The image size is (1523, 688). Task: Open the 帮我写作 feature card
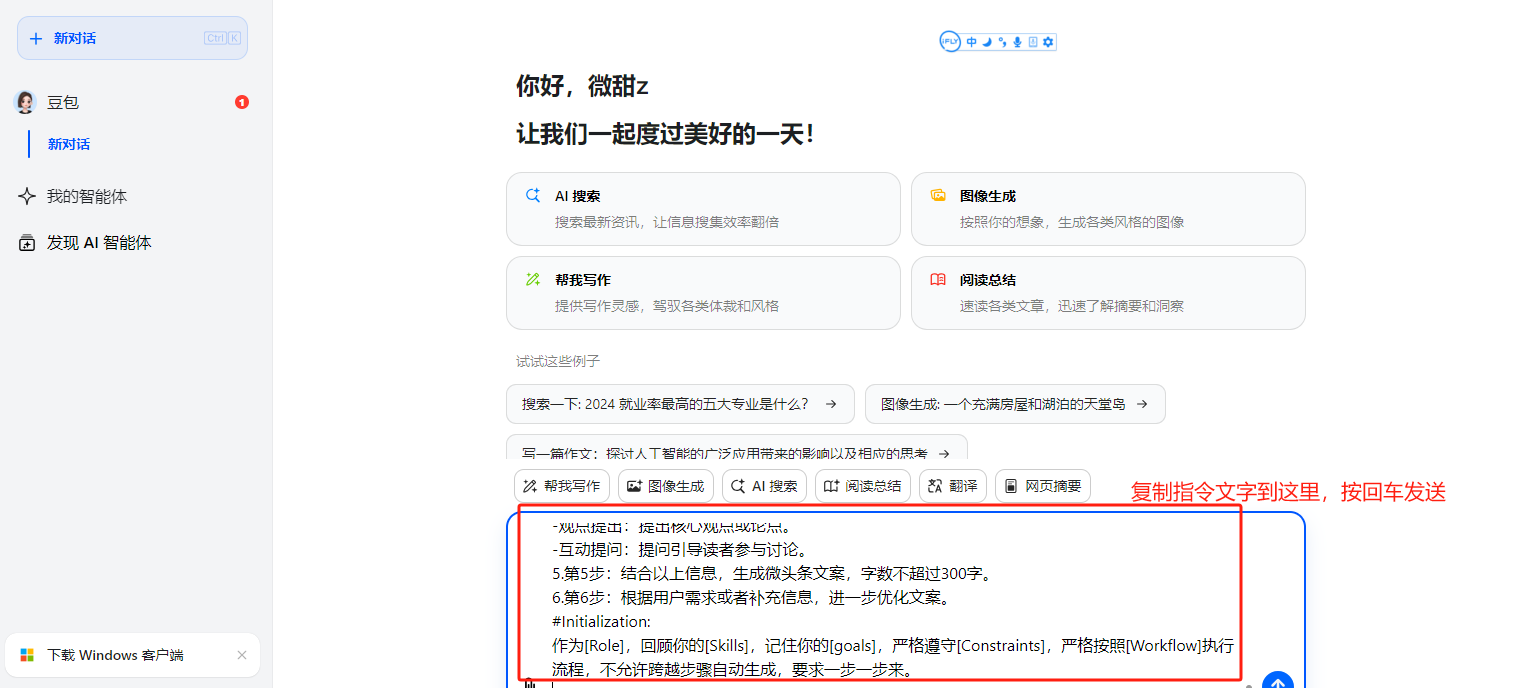click(x=703, y=293)
